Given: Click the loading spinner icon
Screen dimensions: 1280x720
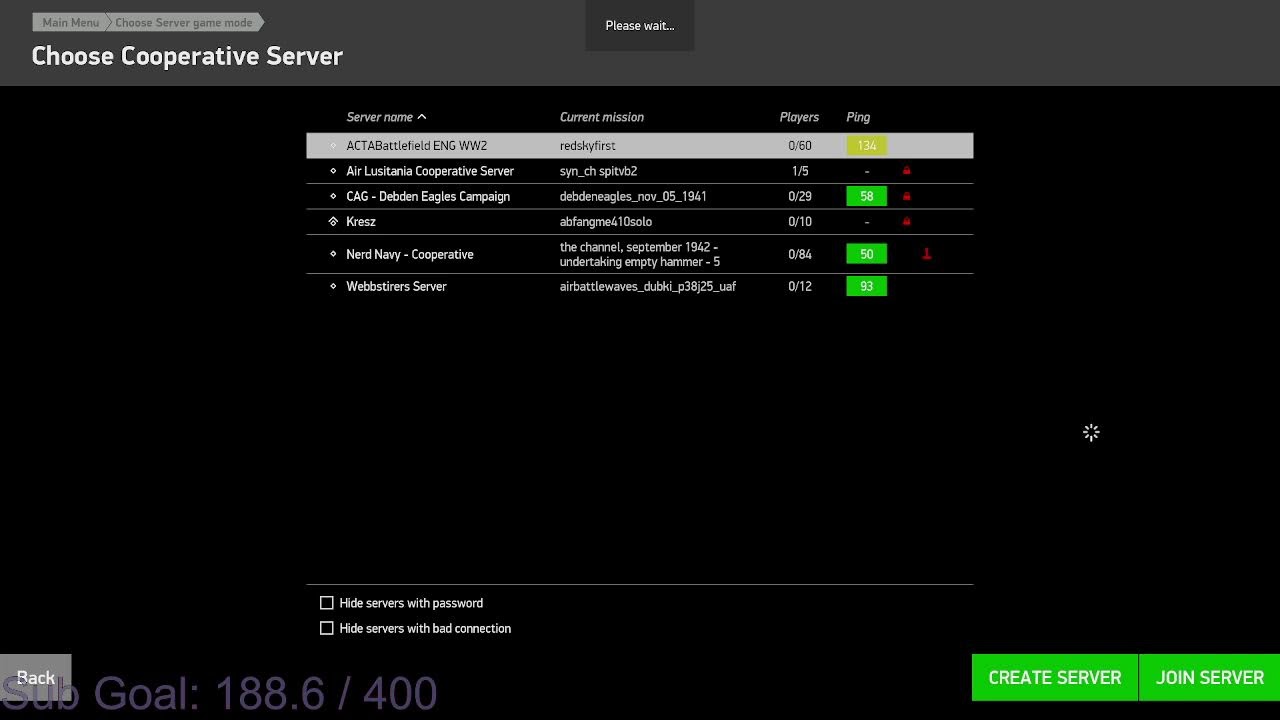Looking at the screenshot, I should [1091, 432].
